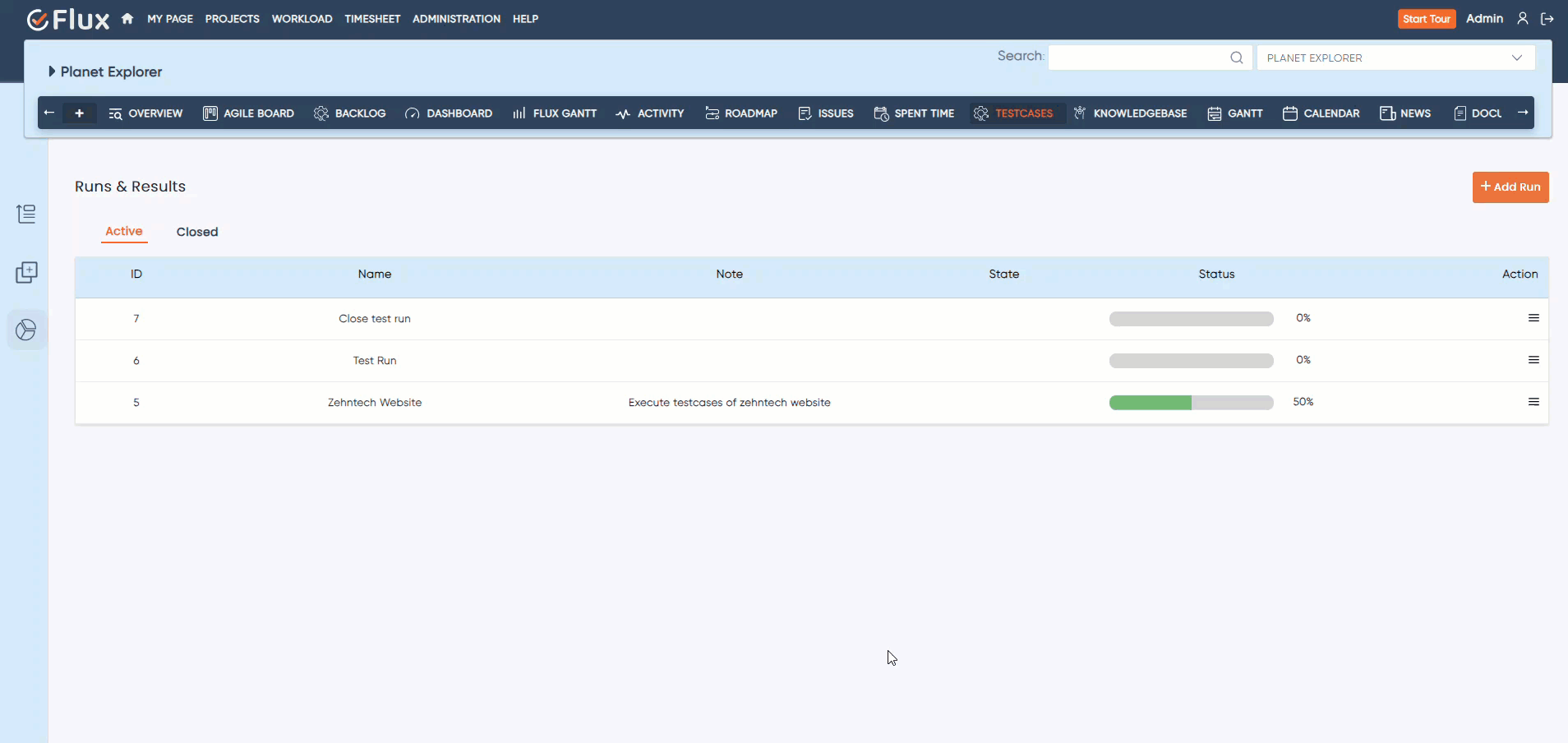Open the test suites sidebar icon
This screenshot has height=743, width=1568.
pos(26,215)
